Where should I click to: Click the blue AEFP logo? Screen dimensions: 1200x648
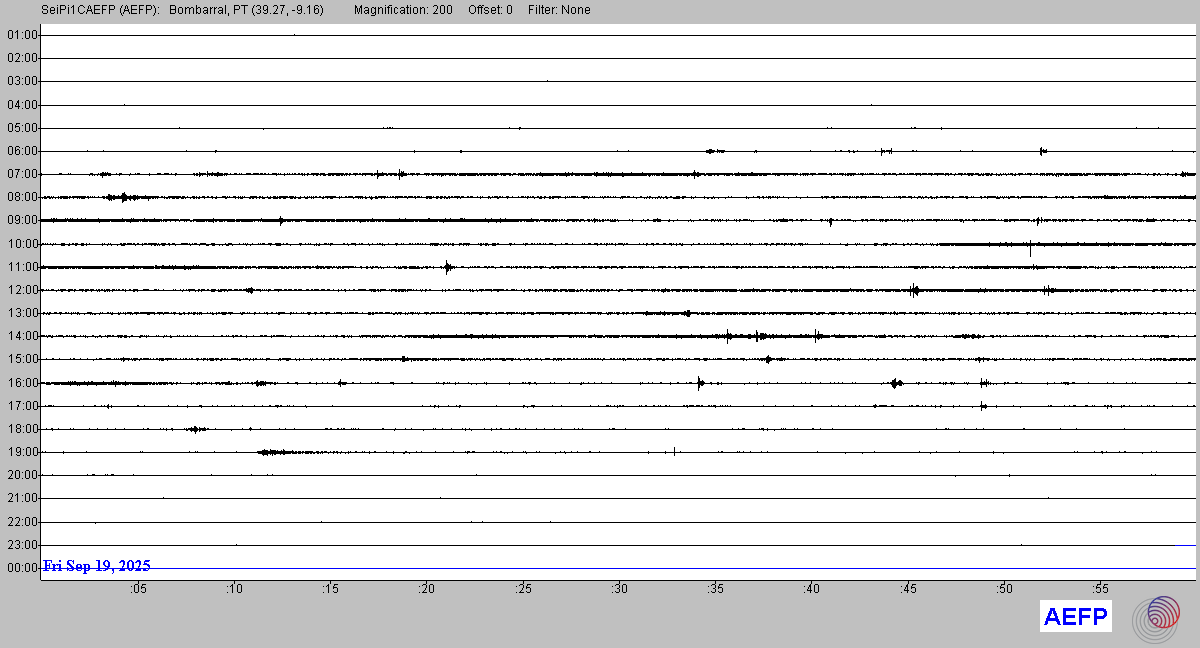(x=1075, y=617)
